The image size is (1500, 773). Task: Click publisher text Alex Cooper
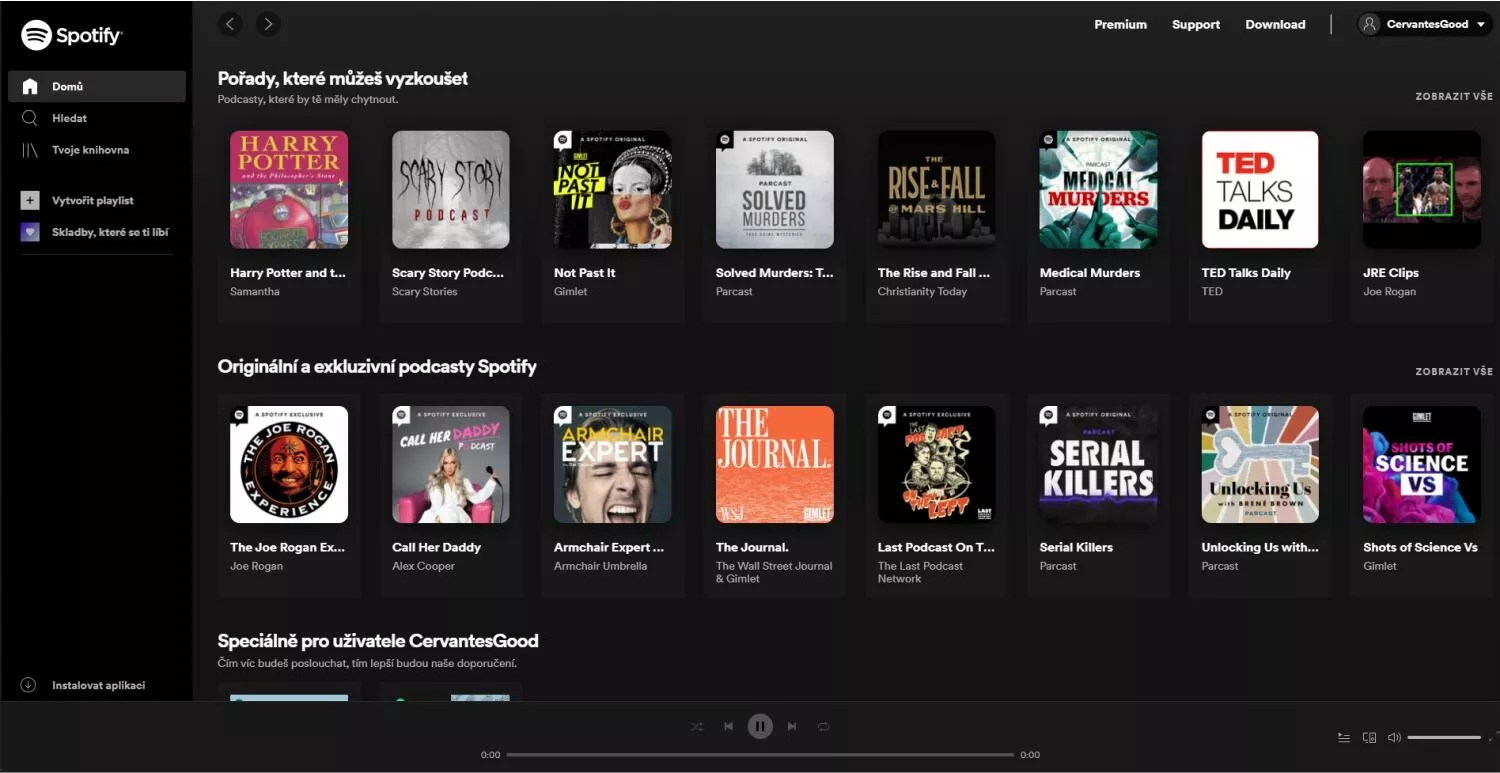(423, 566)
